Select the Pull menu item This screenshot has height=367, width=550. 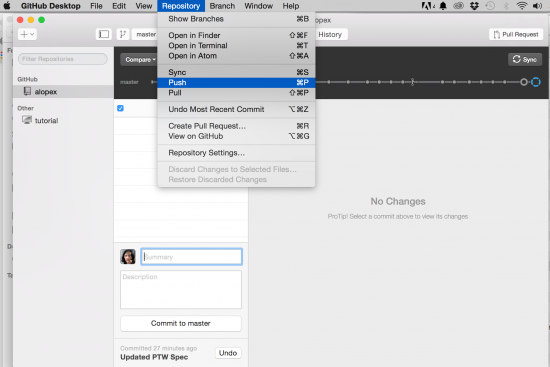(236, 93)
